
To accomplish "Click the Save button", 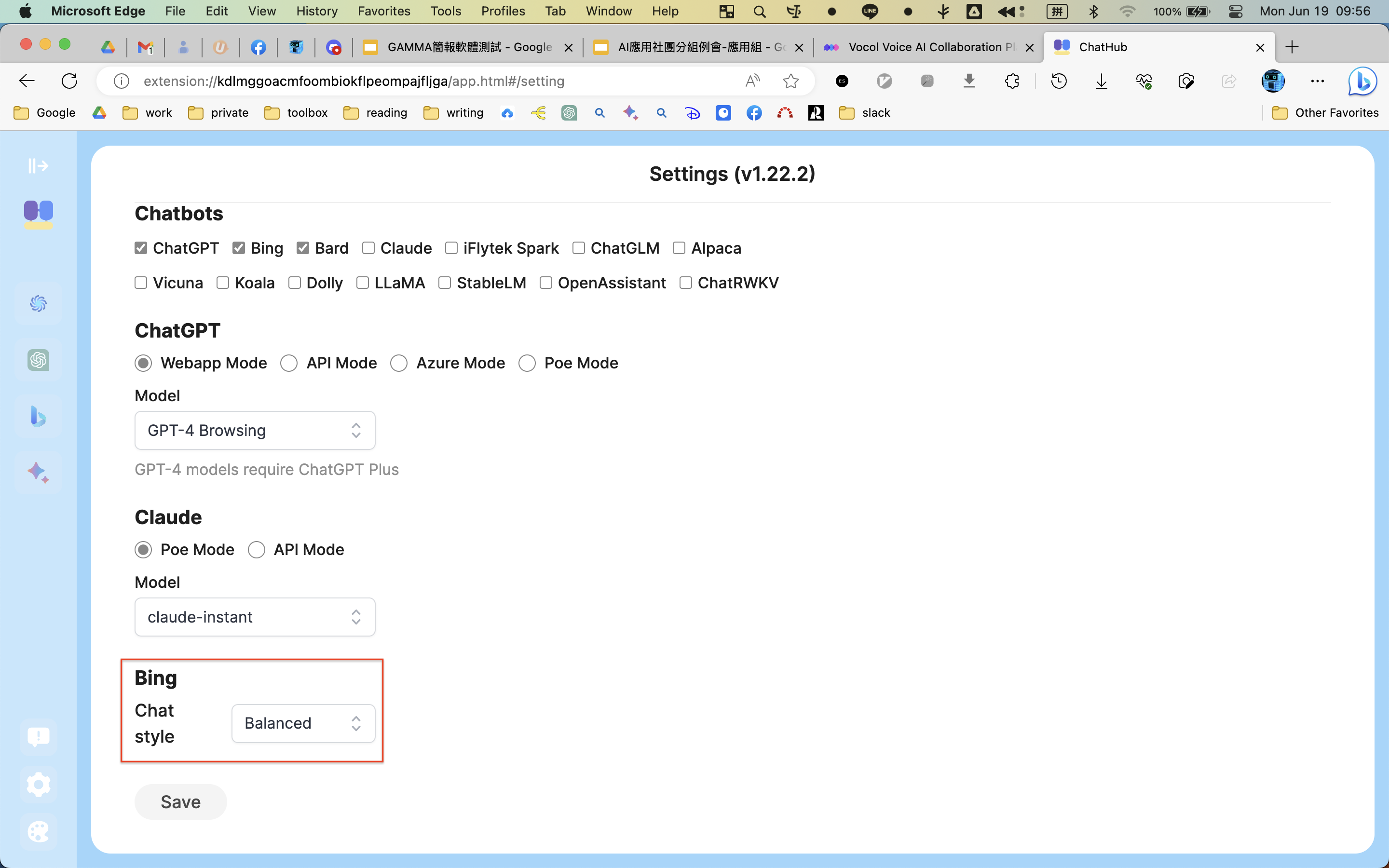I will (x=180, y=801).
